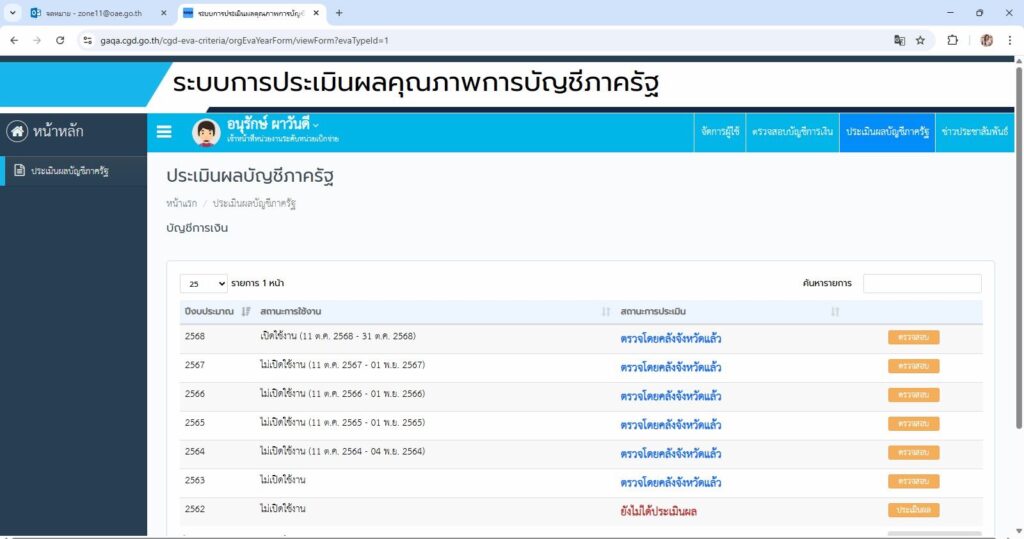Click the user avatar picture
The image size is (1024, 539).
click(206, 132)
